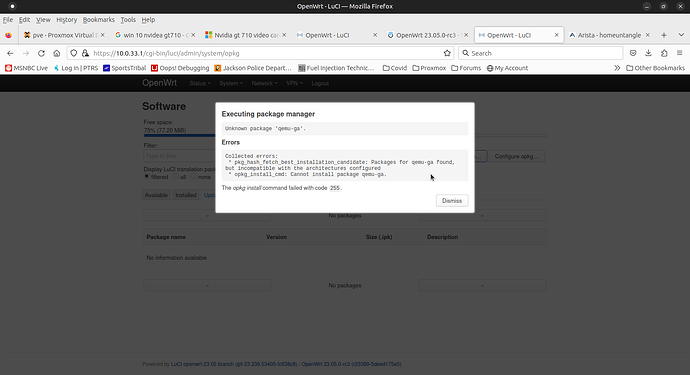Click the pinned Firefox tab icon

tap(9, 35)
